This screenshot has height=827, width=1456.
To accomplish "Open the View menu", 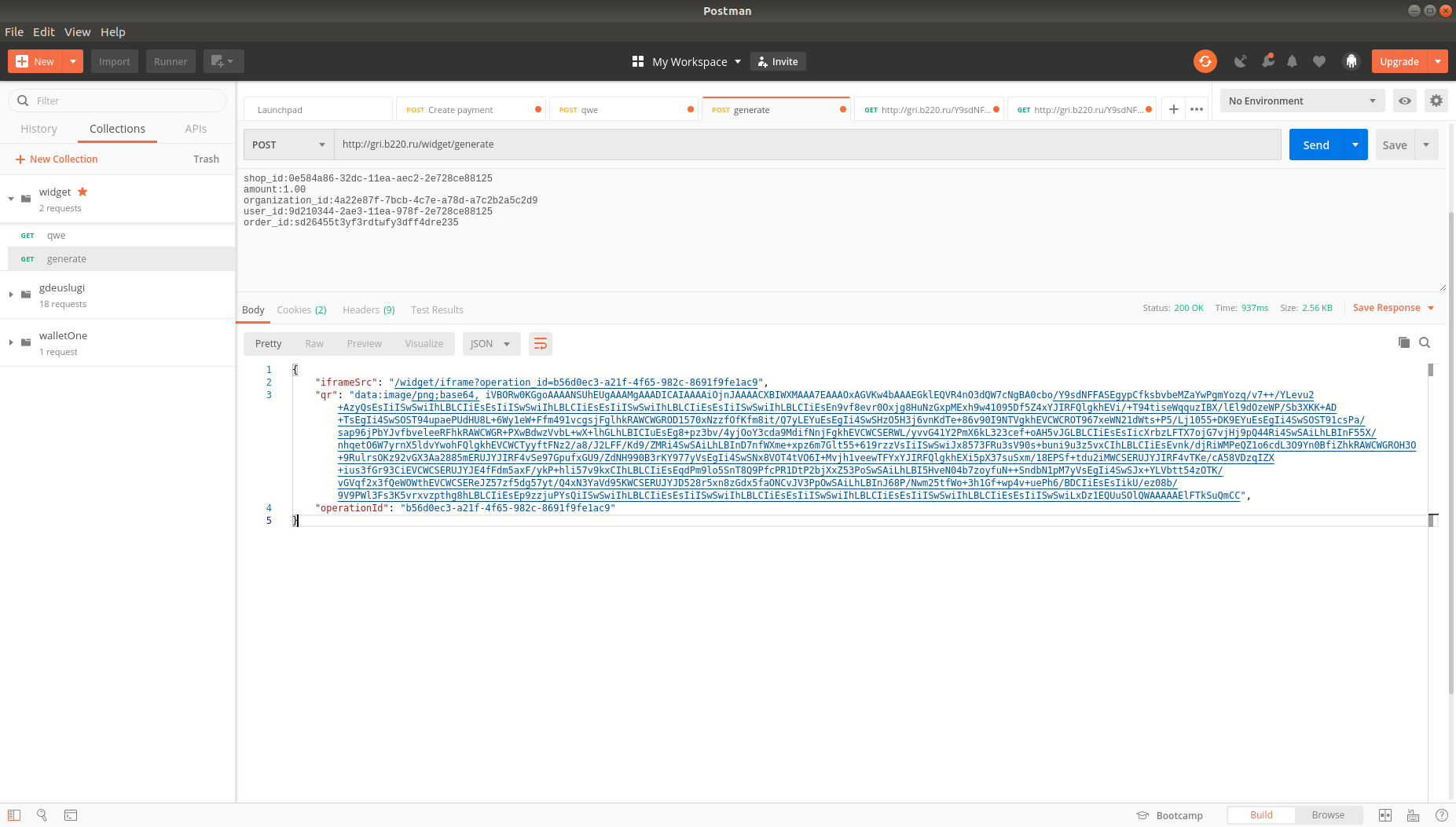I will point(78,32).
